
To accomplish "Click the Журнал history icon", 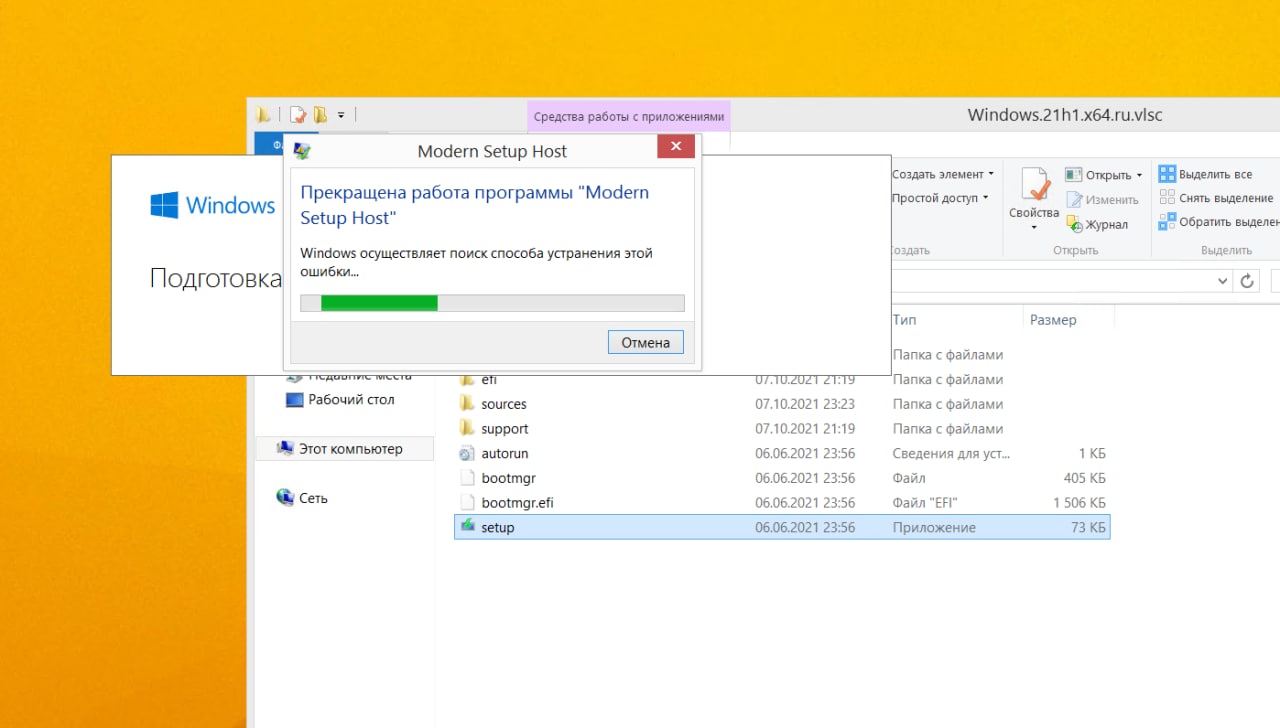I will point(1075,224).
